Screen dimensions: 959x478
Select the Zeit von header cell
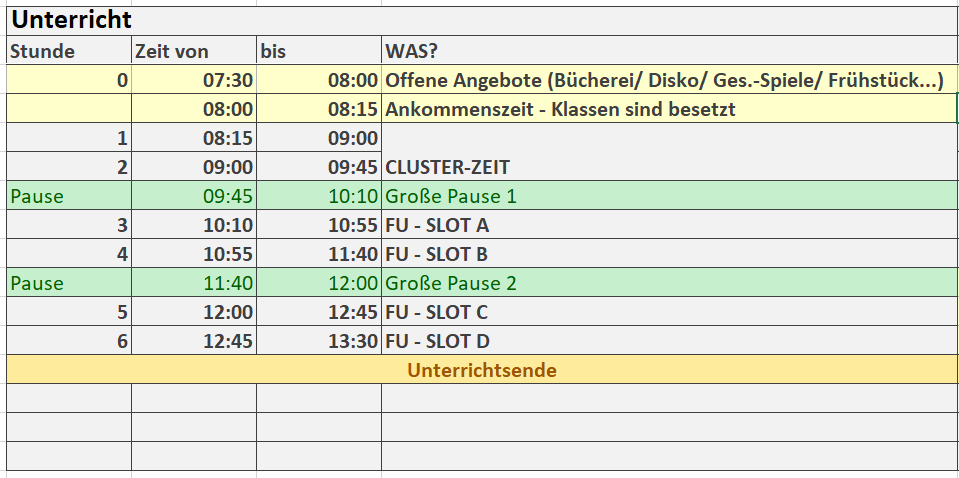pyautogui.click(x=193, y=51)
